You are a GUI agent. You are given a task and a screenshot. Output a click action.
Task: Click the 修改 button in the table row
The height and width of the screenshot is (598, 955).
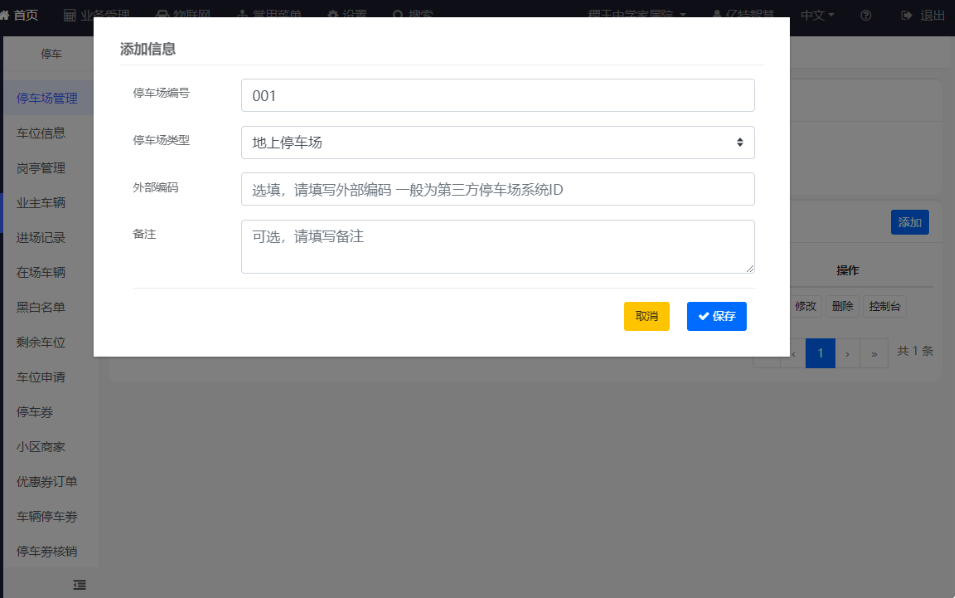pos(805,306)
